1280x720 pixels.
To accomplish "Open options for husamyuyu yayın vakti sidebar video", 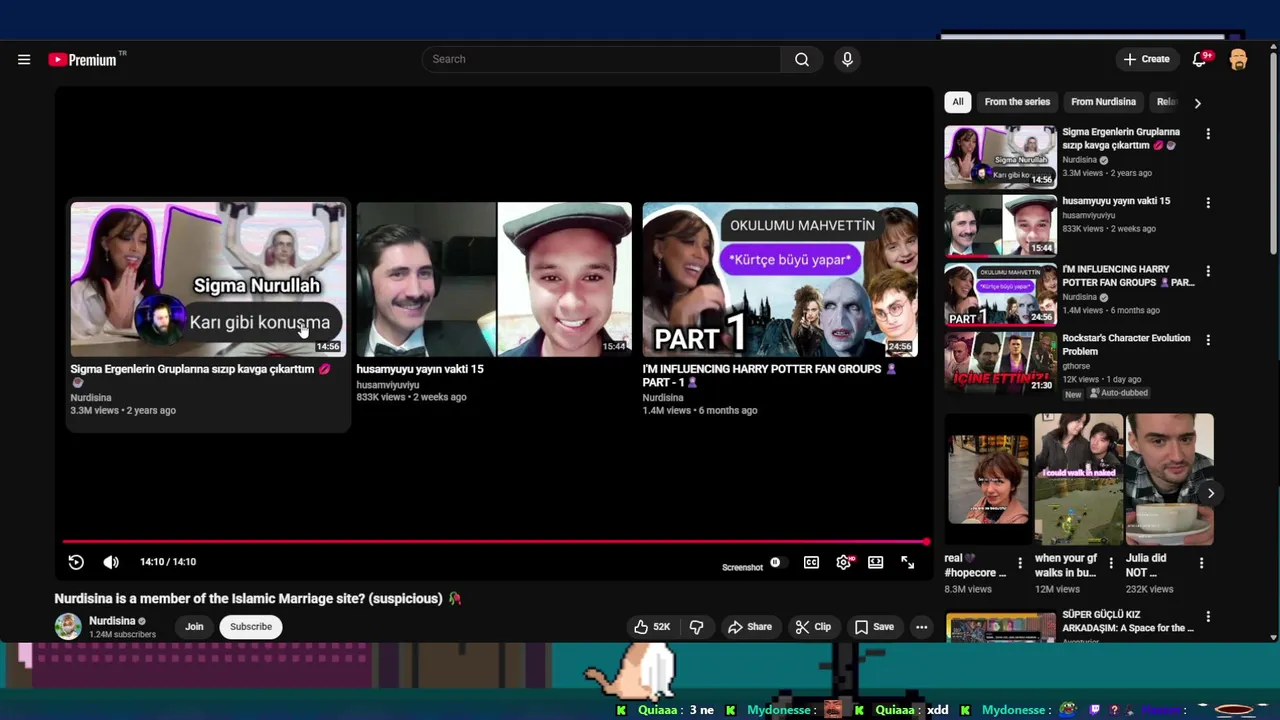I will (1208, 203).
